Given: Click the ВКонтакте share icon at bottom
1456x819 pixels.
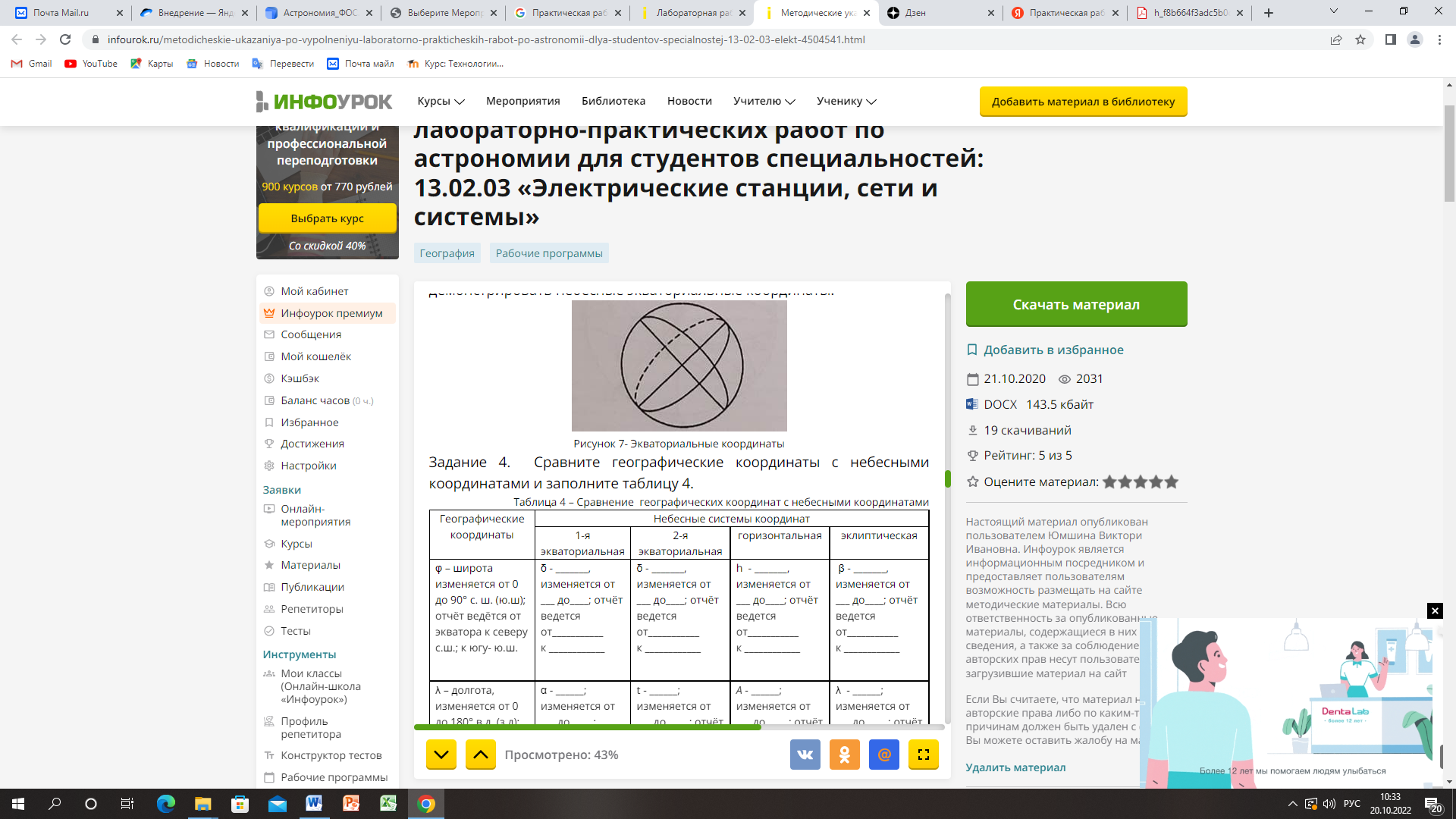Looking at the screenshot, I should point(805,755).
